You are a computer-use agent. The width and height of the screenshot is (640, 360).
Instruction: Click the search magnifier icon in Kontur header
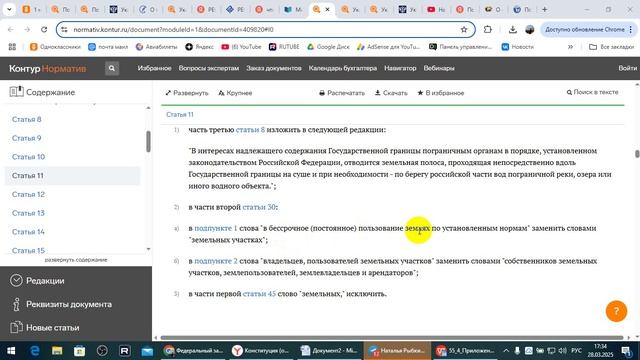[112, 68]
